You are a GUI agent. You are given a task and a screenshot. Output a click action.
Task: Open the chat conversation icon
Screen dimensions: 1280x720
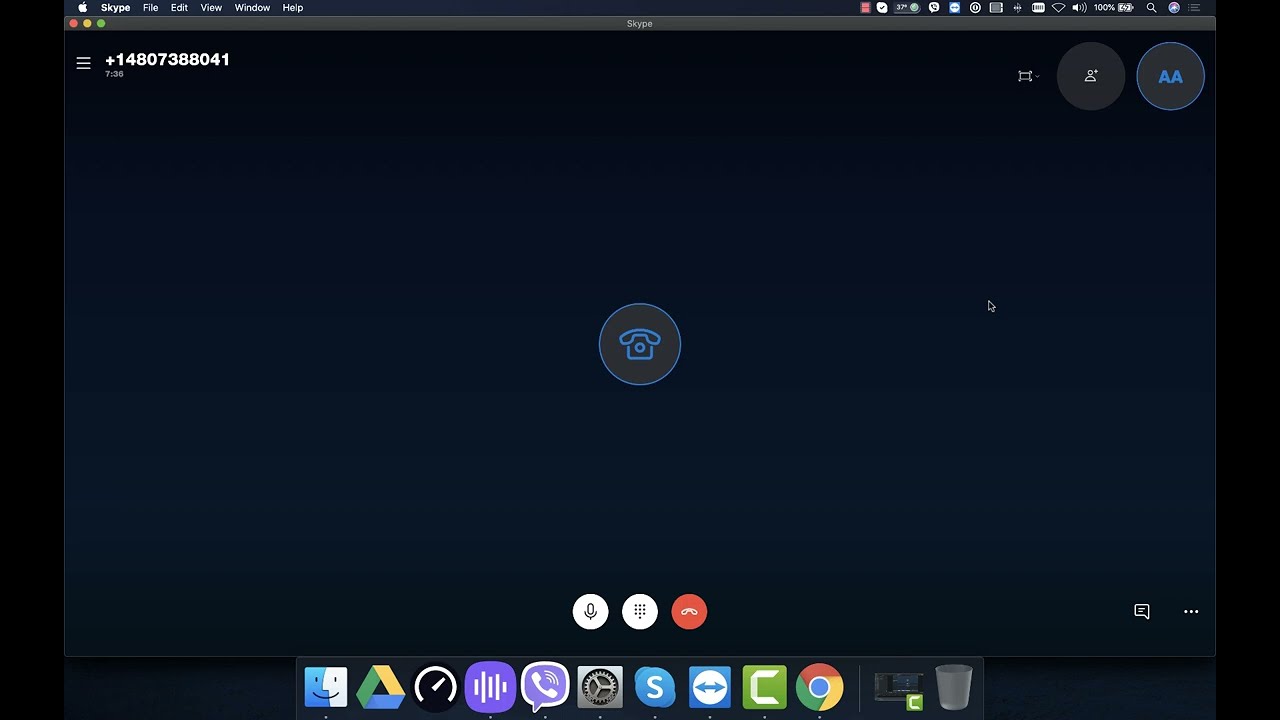tap(1142, 611)
